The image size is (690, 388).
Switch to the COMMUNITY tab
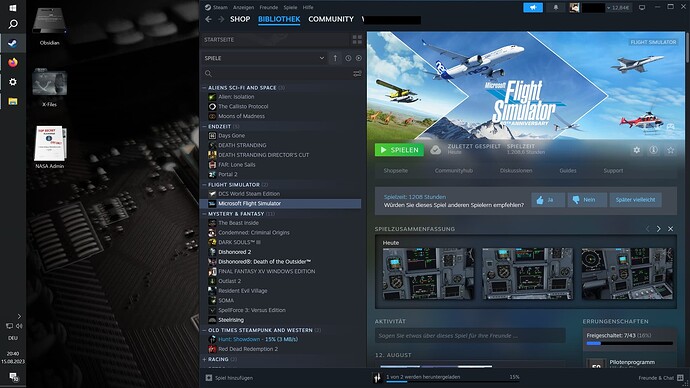tap(331, 19)
